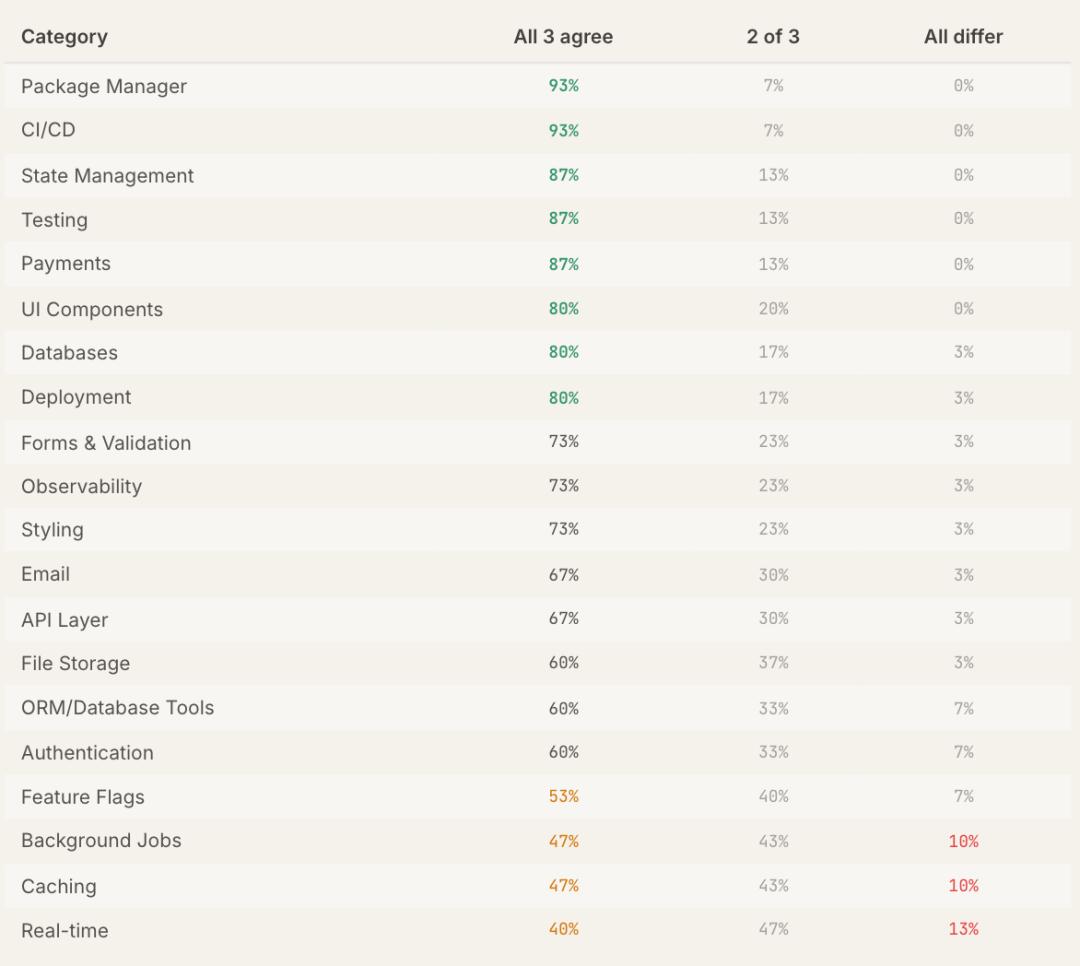The width and height of the screenshot is (1080, 966).
Task: Click the API Layer category name
Action: [x=64, y=620]
